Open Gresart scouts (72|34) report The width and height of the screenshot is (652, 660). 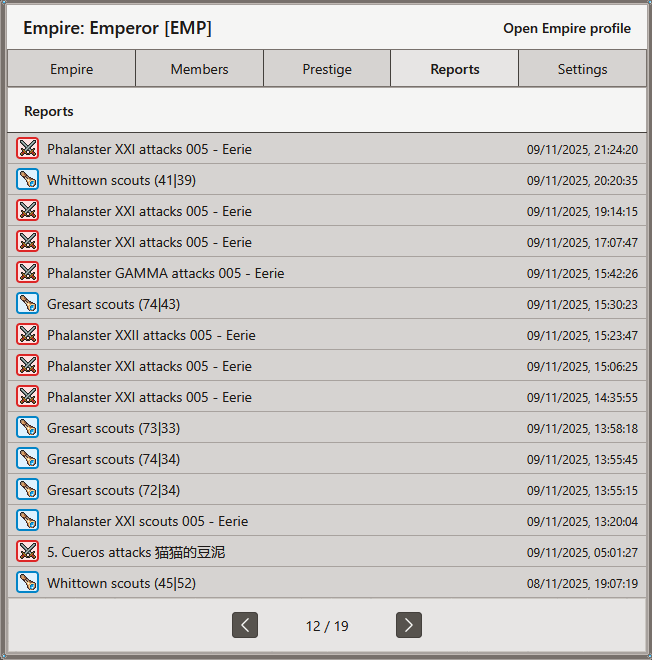tap(327, 490)
